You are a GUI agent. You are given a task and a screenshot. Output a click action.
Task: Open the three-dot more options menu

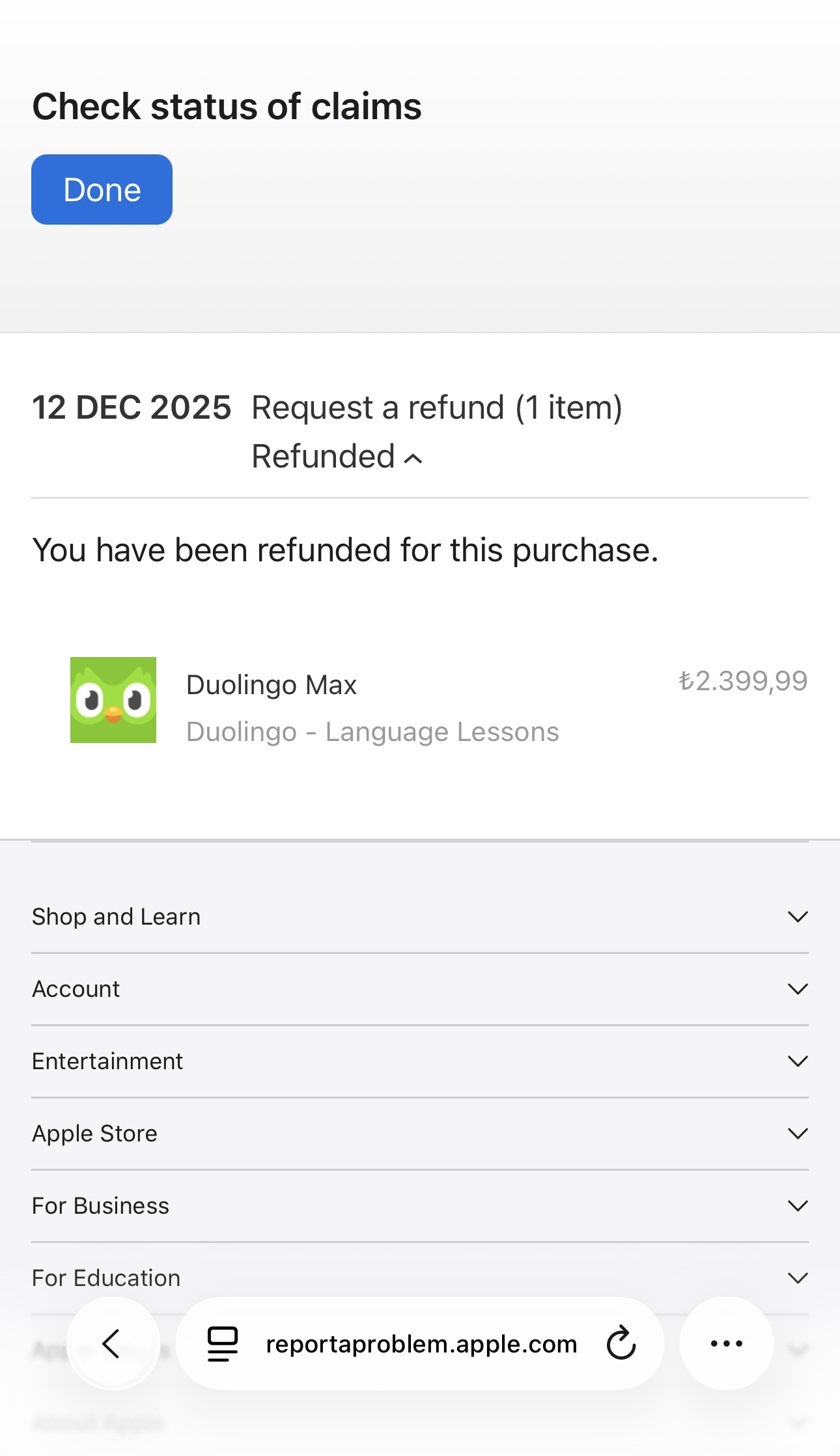click(x=727, y=1343)
